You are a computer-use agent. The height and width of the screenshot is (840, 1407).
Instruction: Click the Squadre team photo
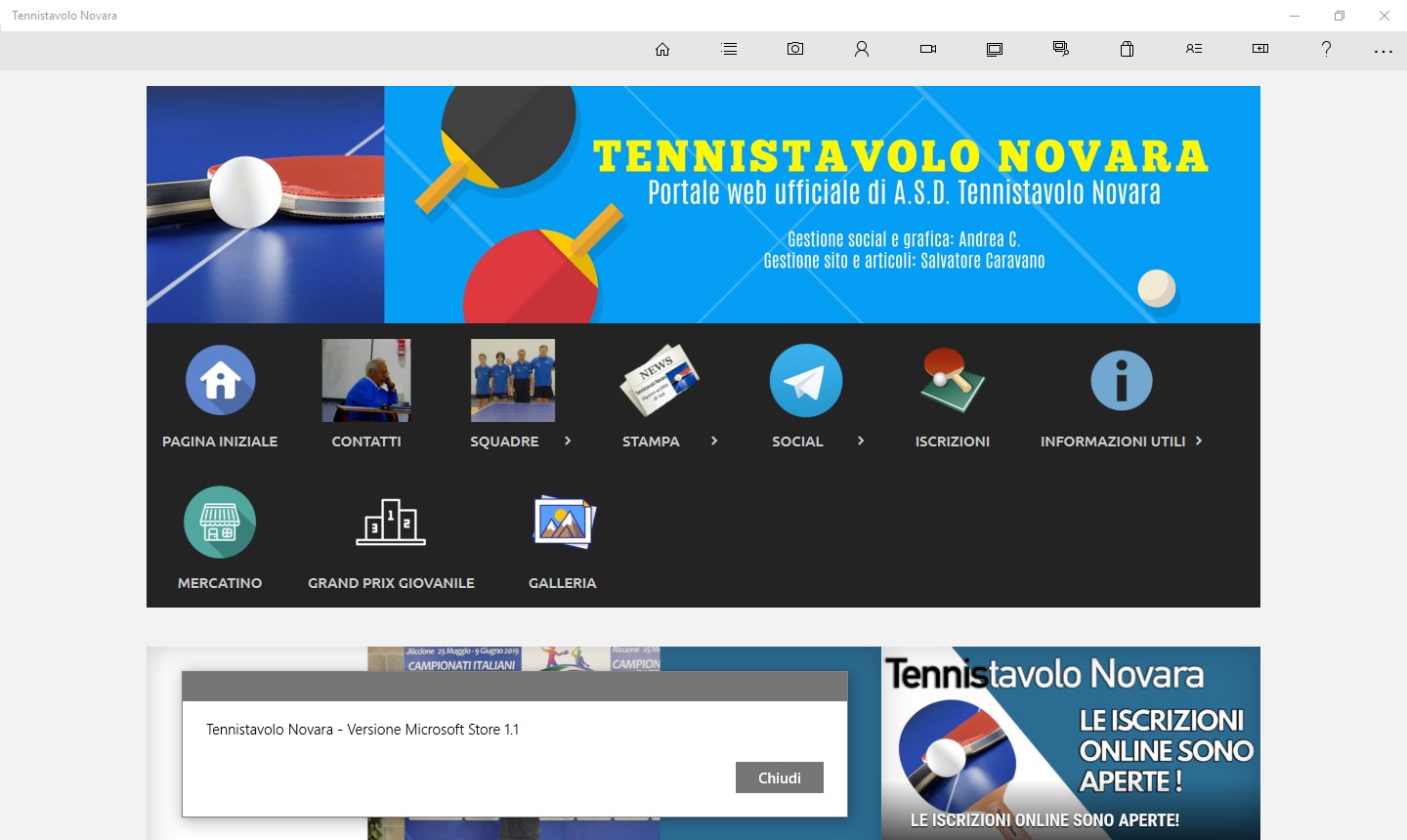coord(513,380)
